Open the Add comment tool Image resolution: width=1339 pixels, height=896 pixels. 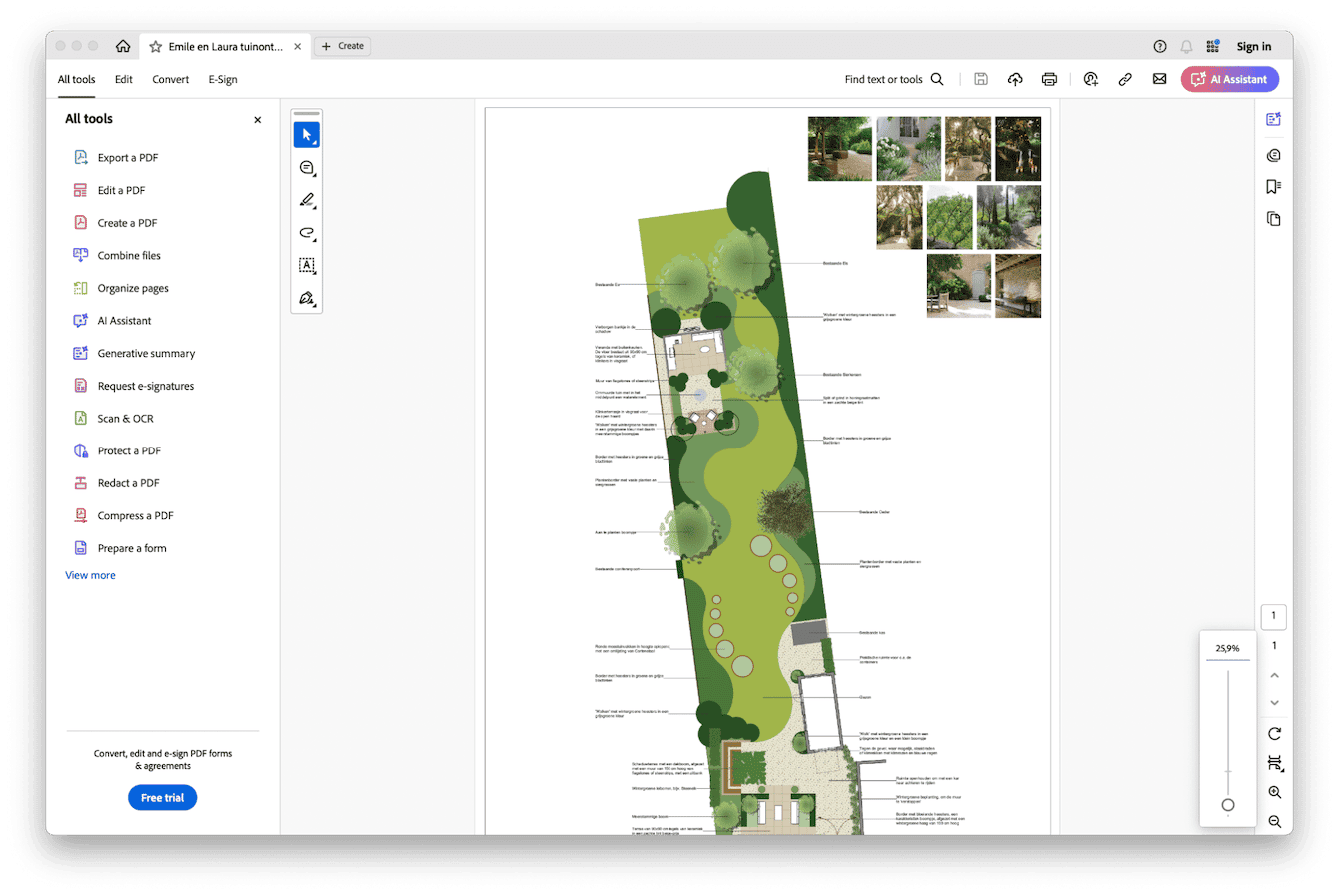307,167
